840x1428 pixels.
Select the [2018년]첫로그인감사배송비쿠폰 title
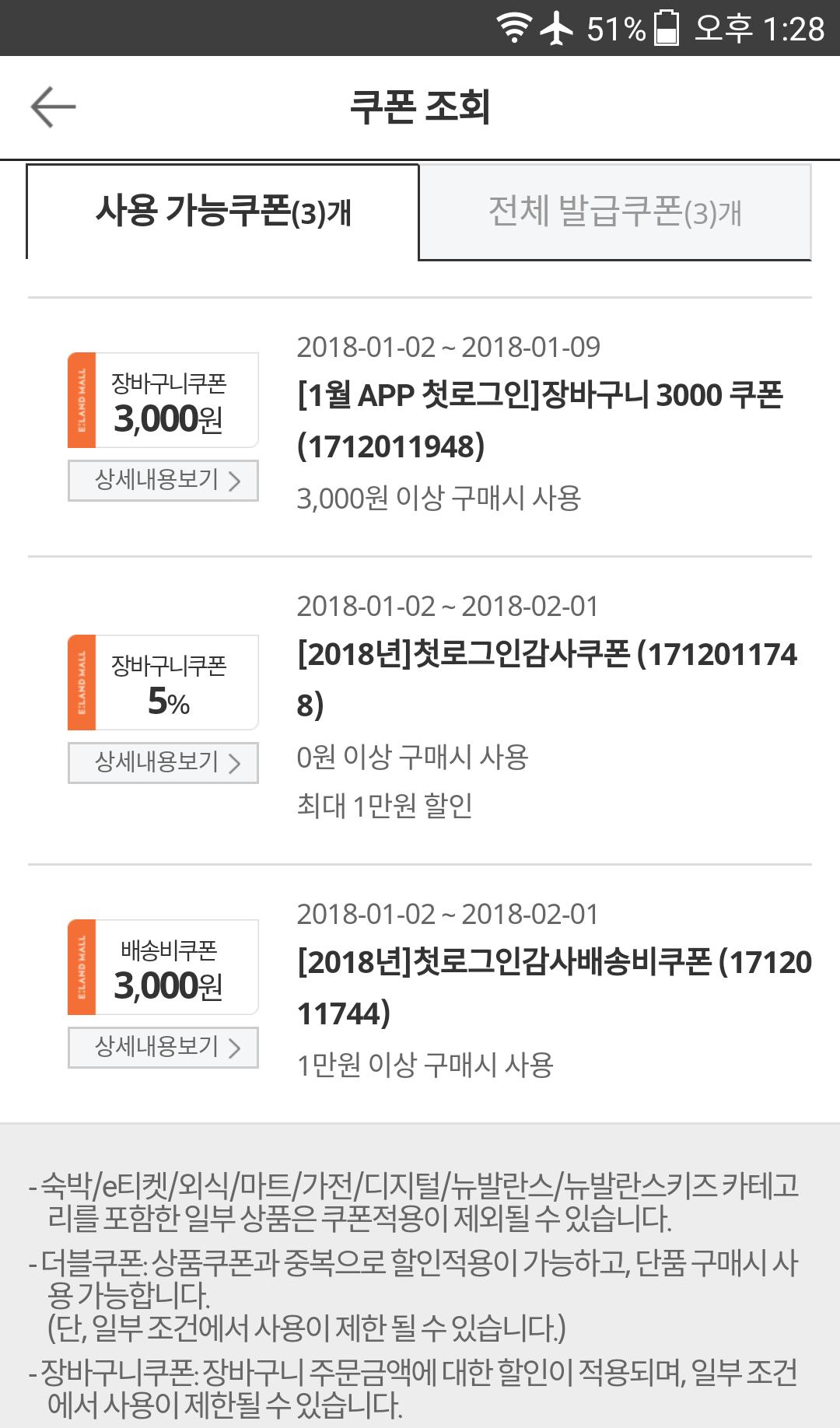click(554, 987)
